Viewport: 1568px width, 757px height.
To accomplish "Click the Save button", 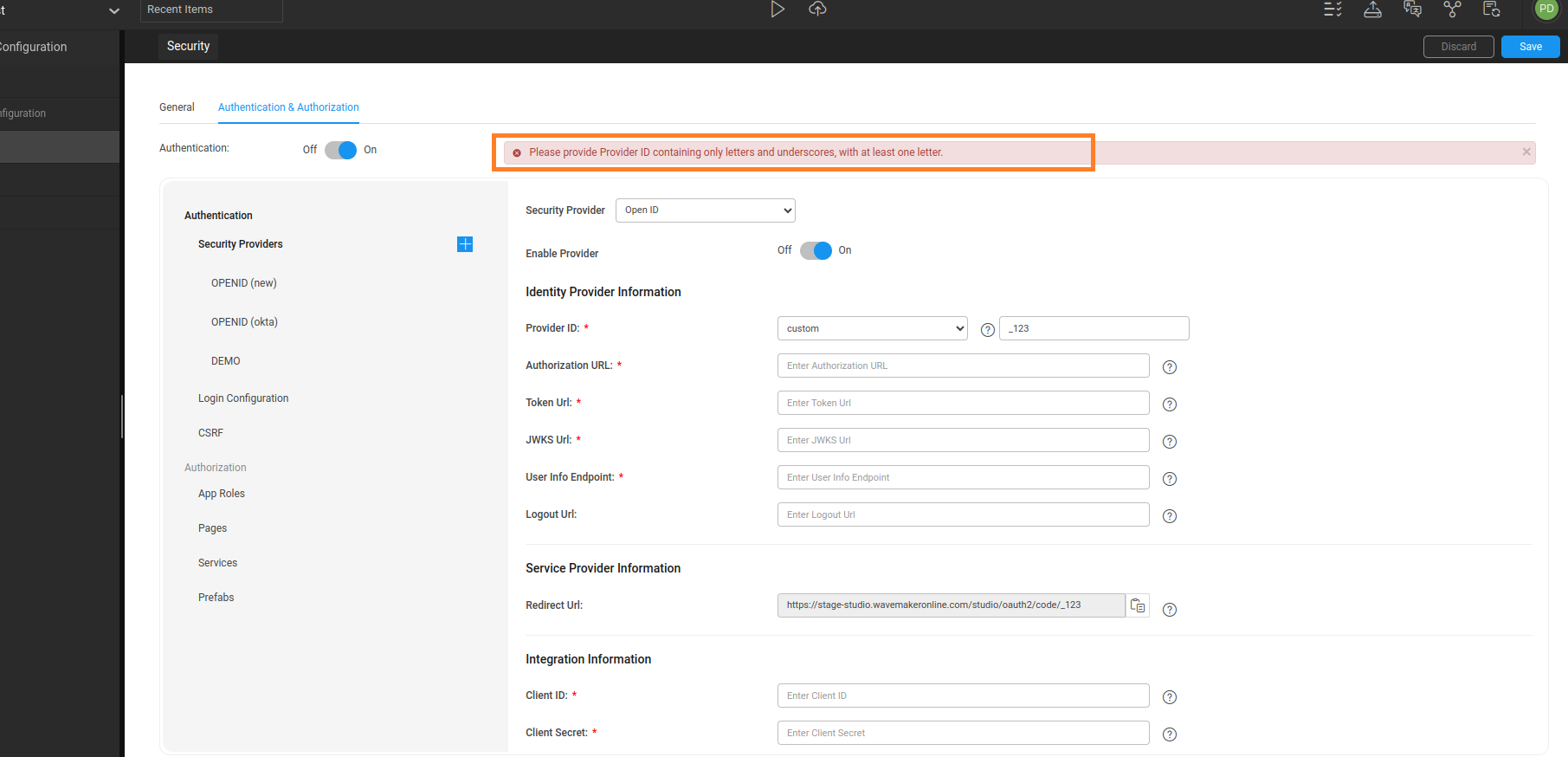I will click(1530, 47).
